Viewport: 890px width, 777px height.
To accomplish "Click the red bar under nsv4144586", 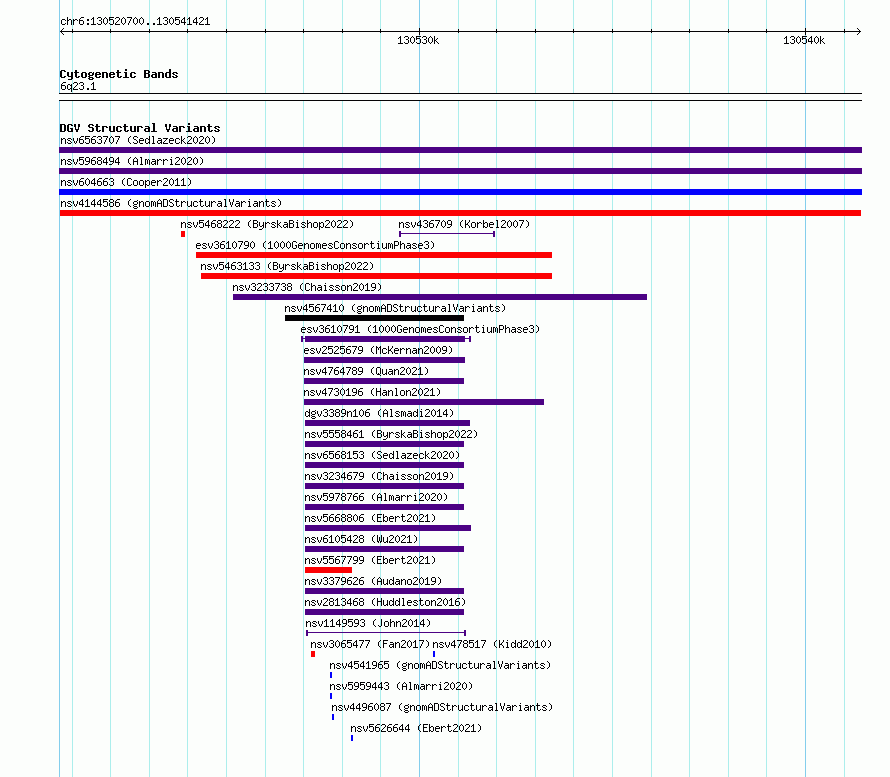I will [460, 213].
